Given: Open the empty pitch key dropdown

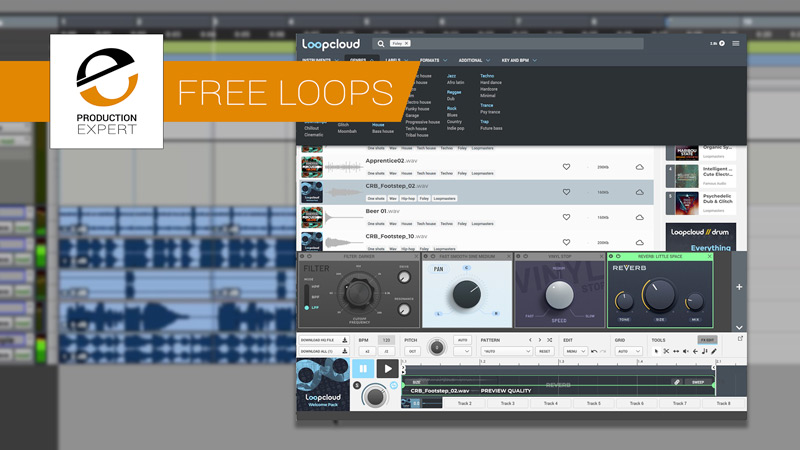Looking at the screenshot, I should coord(462,351).
